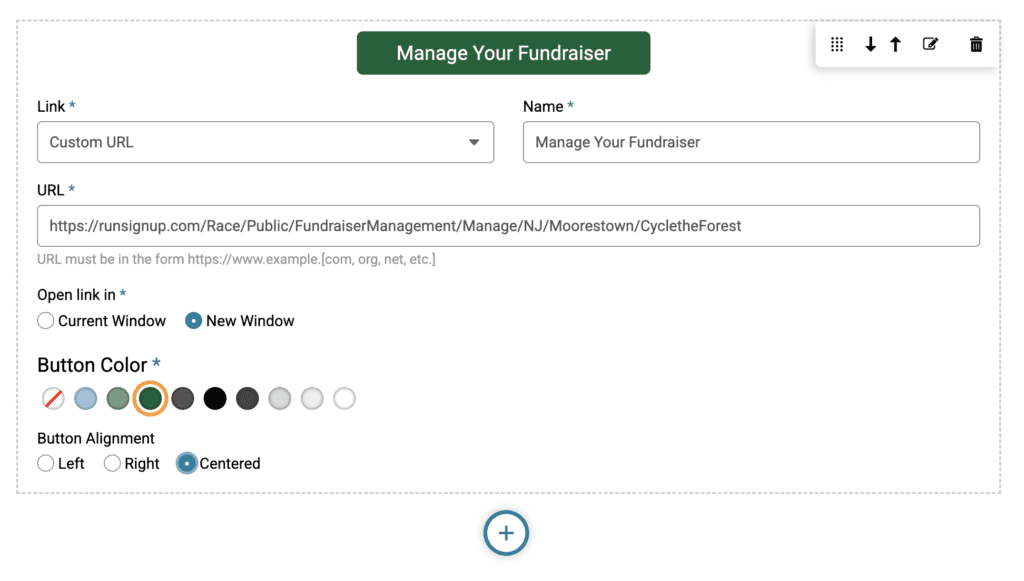Click the Manage Your Fundraiser green button
Image resolution: width=1024 pixels, height=581 pixels.
pyautogui.click(x=503, y=53)
